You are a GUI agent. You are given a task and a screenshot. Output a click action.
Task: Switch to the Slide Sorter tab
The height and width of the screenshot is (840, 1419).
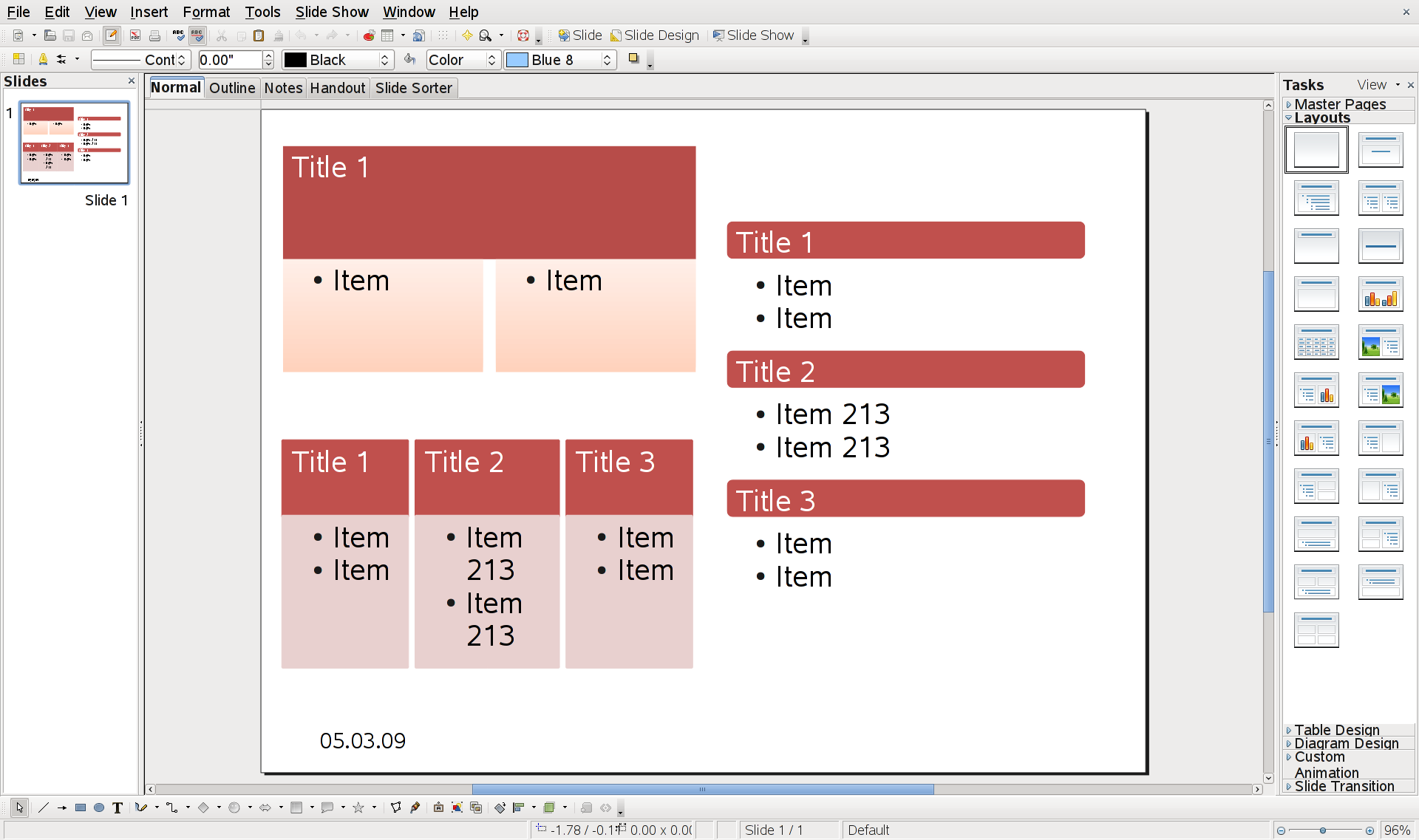click(x=413, y=88)
